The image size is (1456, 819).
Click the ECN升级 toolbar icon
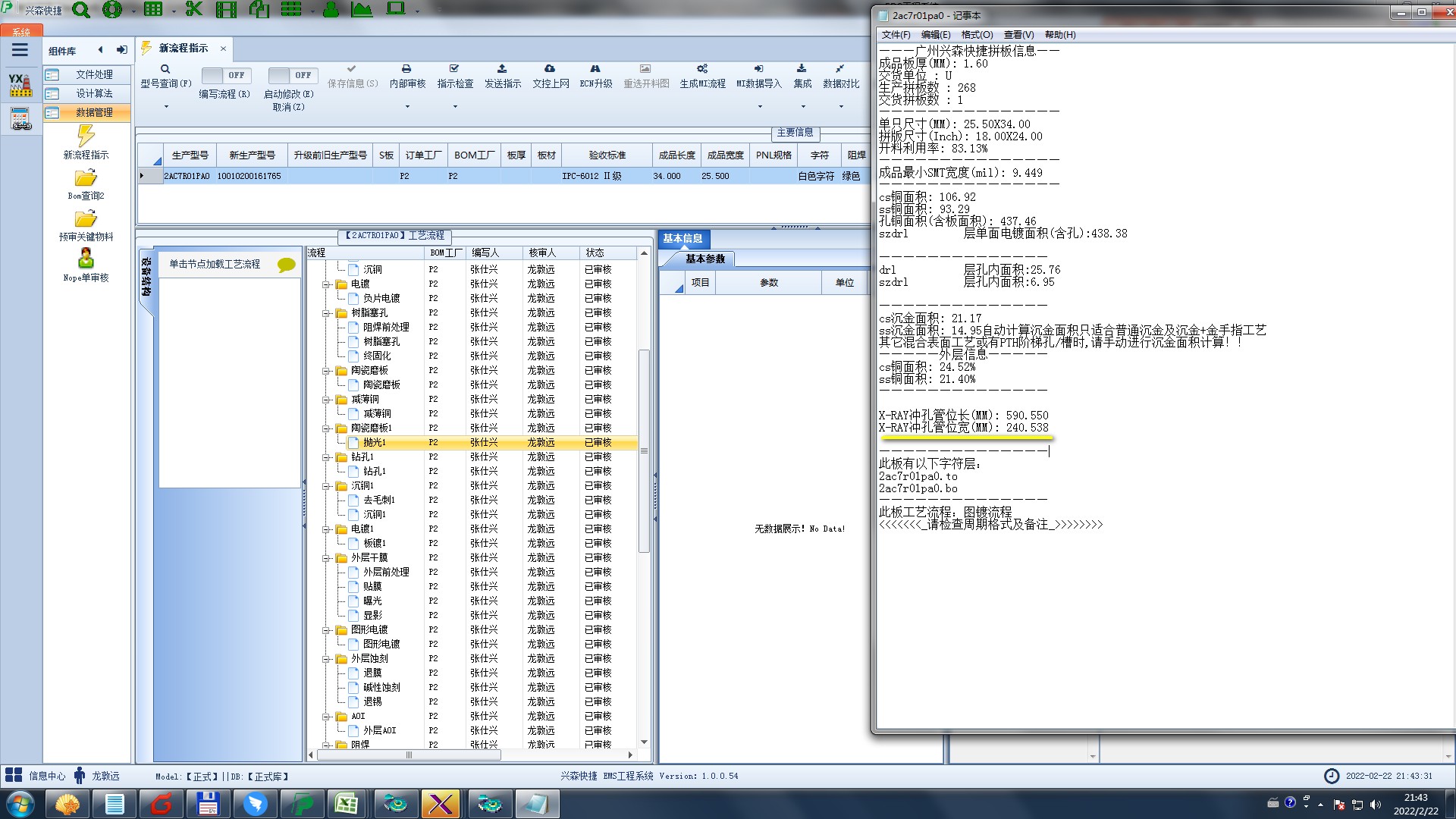pyautogui.click(x=595, y=69)
